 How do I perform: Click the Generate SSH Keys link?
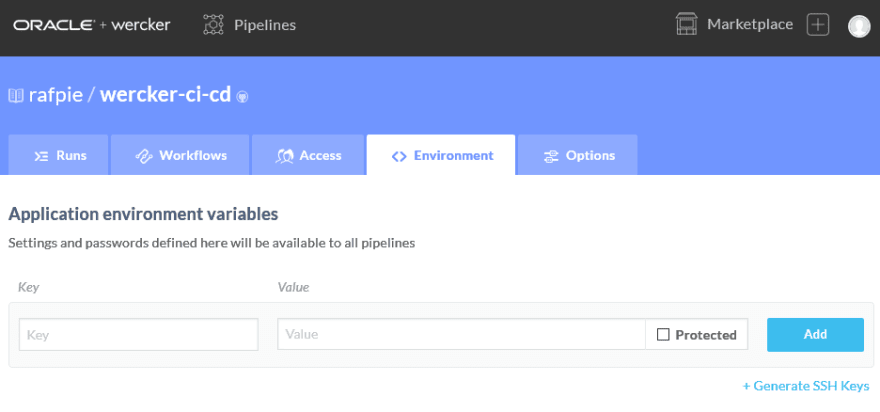[806, 386]
